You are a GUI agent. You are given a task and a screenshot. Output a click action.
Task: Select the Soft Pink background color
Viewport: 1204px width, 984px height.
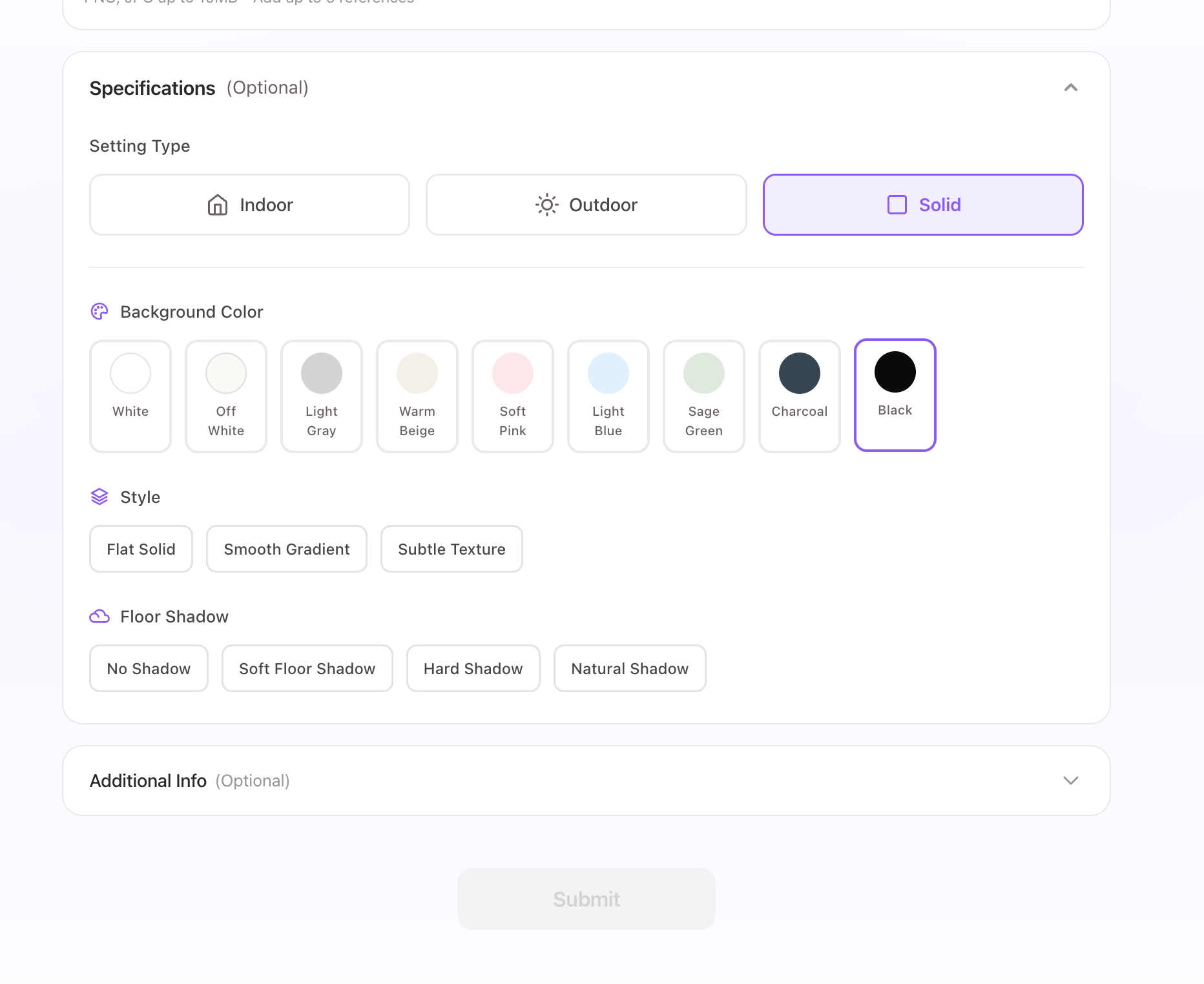coord(512,396)
